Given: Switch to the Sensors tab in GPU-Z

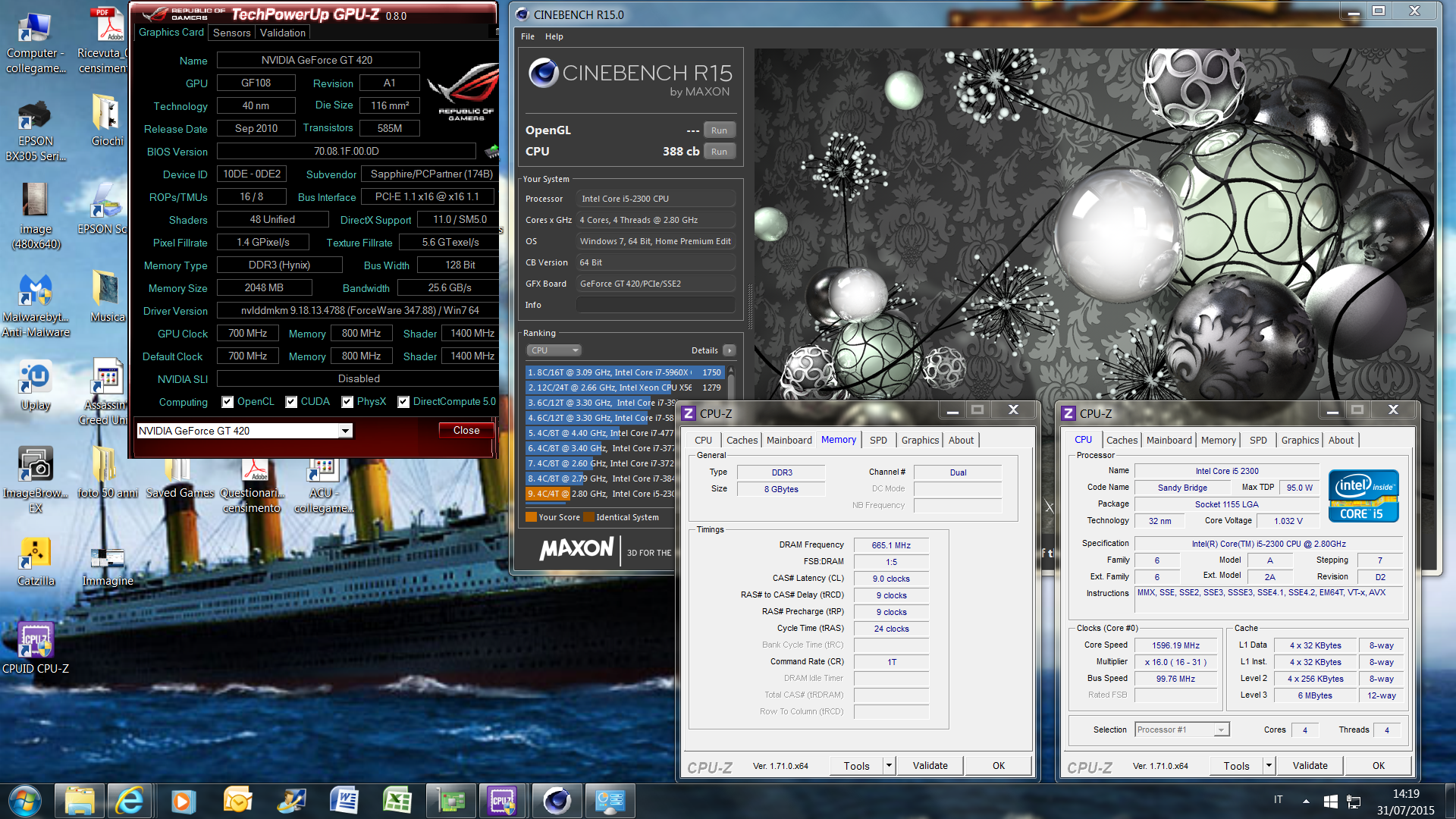Looking at the screenshot, I should pos(231,33).
